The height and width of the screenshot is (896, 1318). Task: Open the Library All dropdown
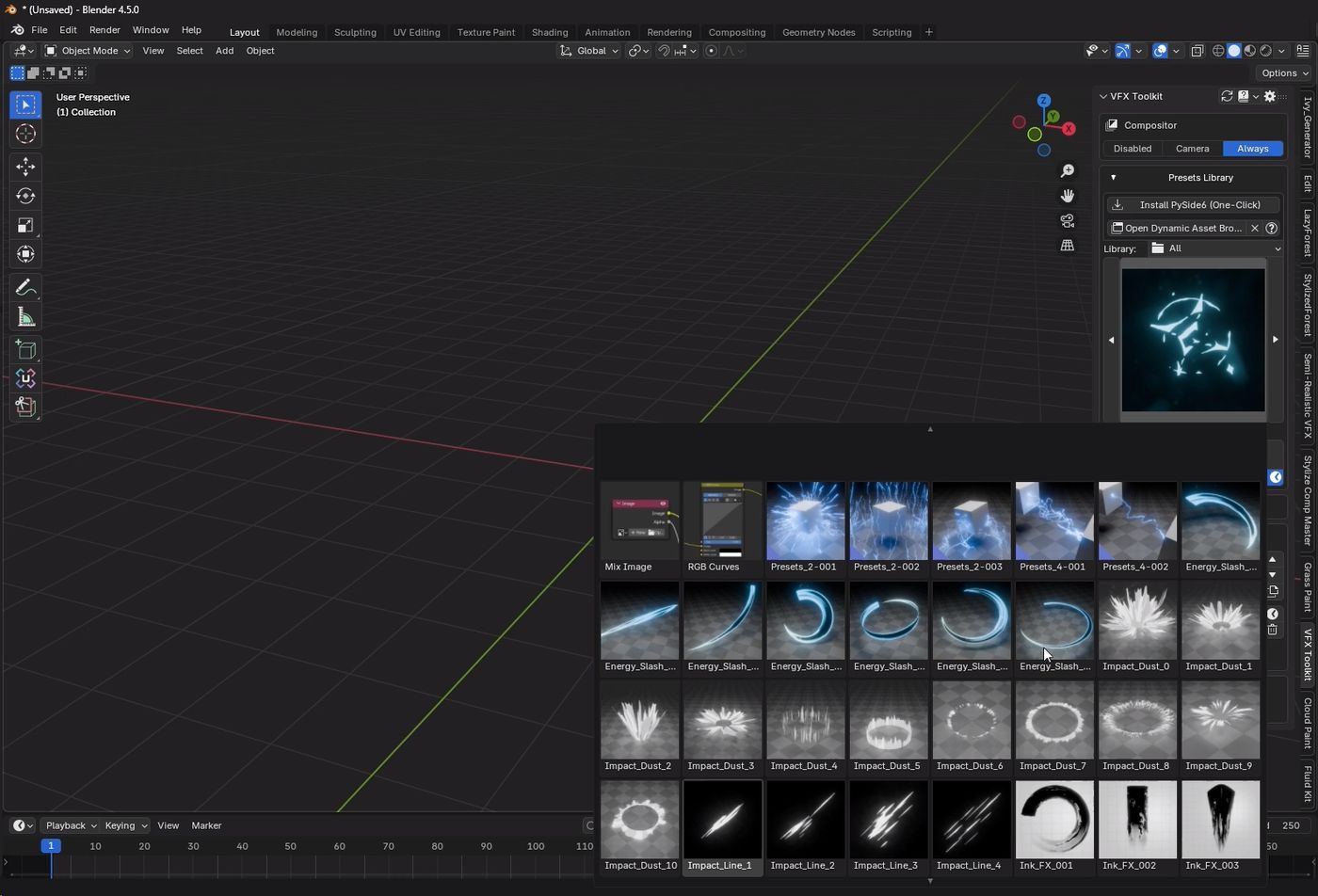pos(1214,248)
